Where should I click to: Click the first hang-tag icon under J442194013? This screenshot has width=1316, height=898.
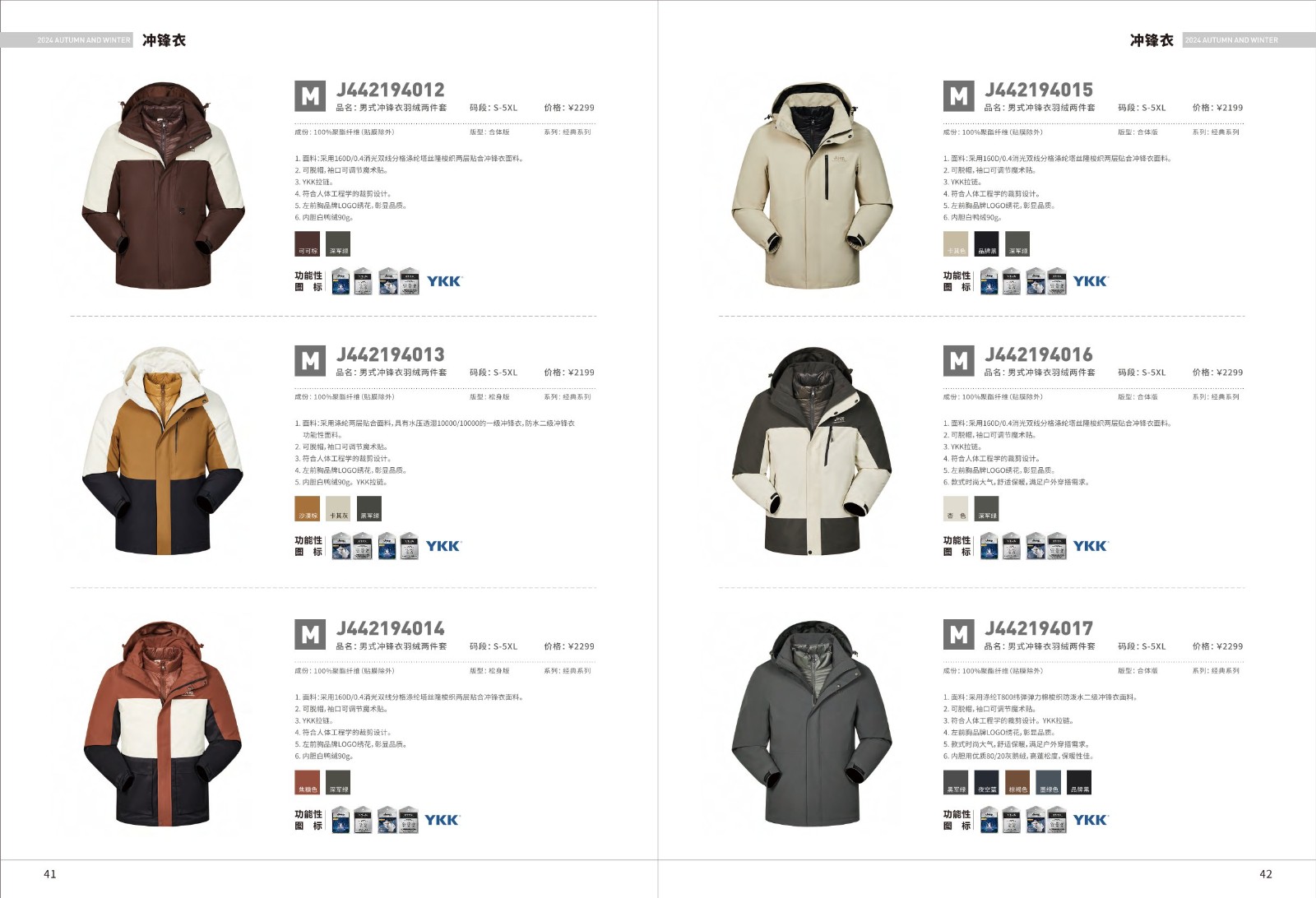point(341,546)
